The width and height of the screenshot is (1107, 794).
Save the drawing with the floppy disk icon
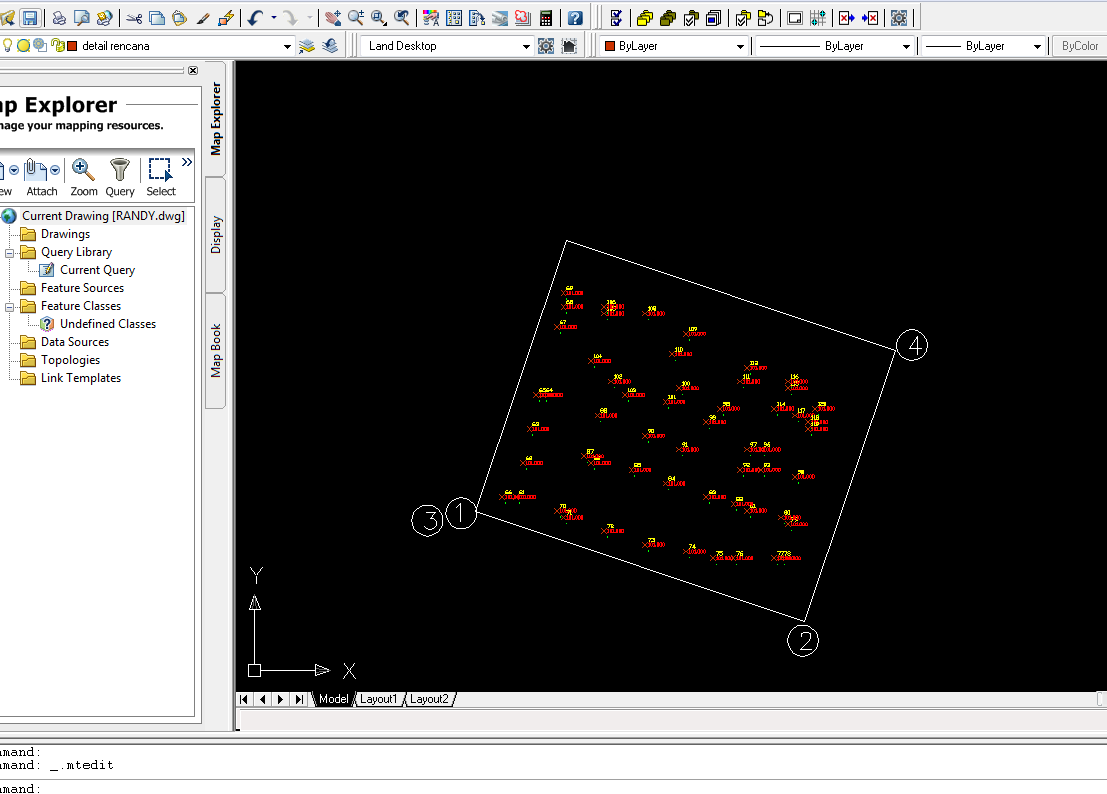tap(30, 18)
